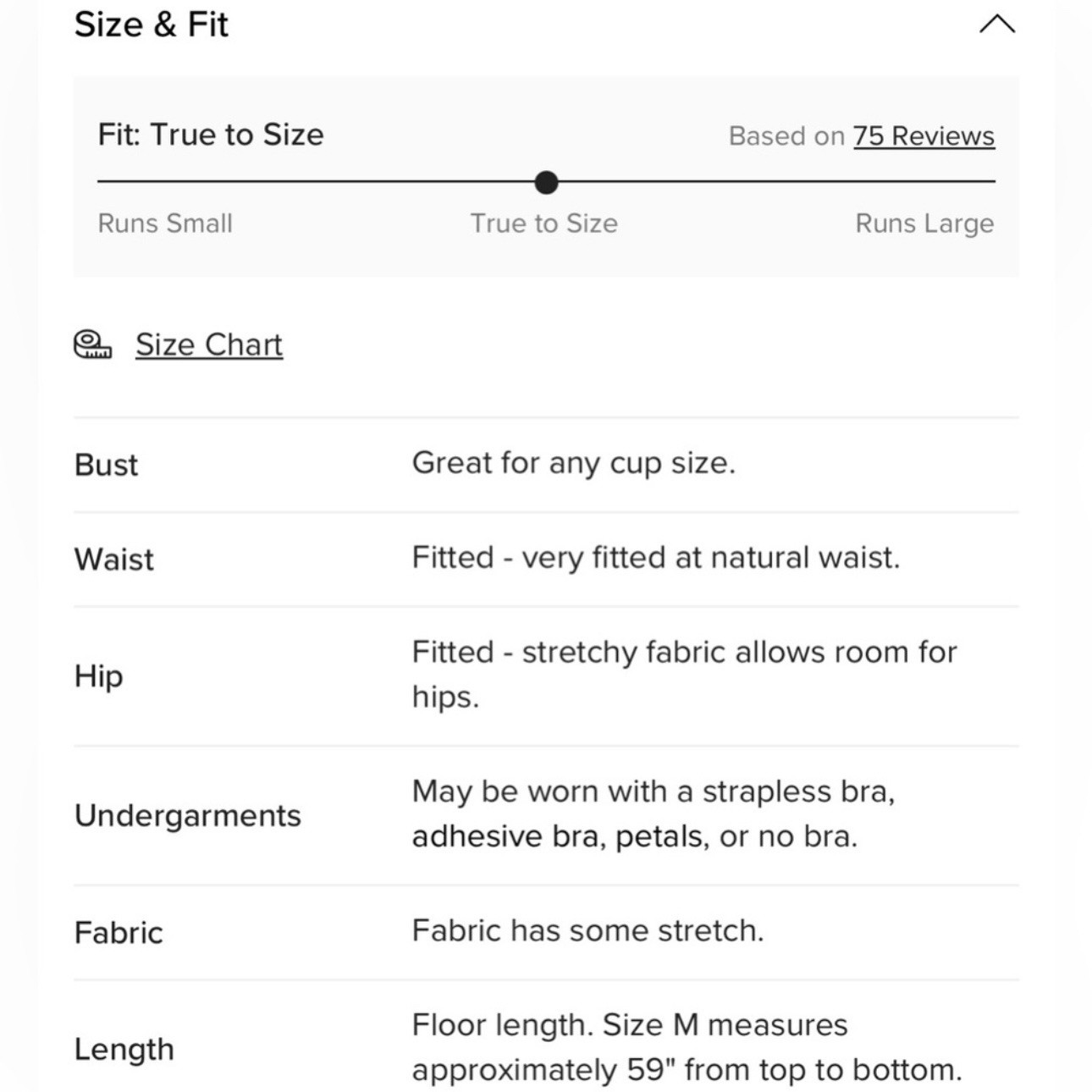Select the Waist row label
The image size is (1092, 1092).
(x=114, y=560)
